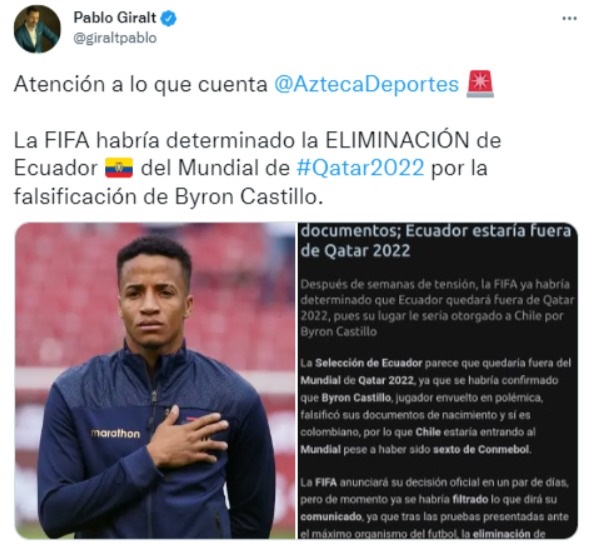This screenshot has height=549, width=595.
Task: Open the @giraltpablo handle
Action: 115,38
